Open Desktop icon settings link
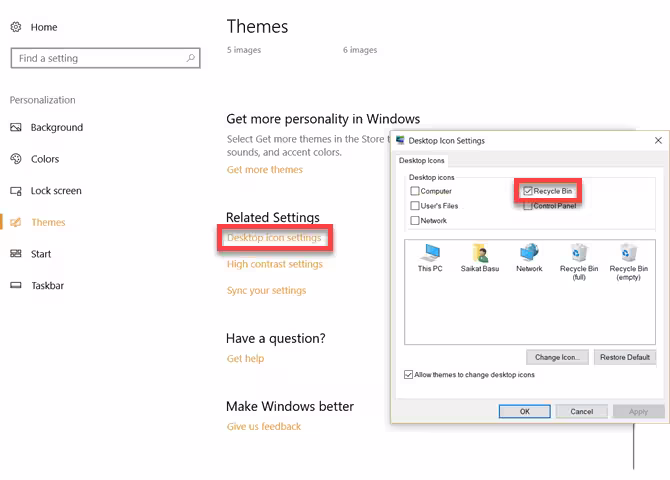 pyautogui.click(x=274, y=238)
